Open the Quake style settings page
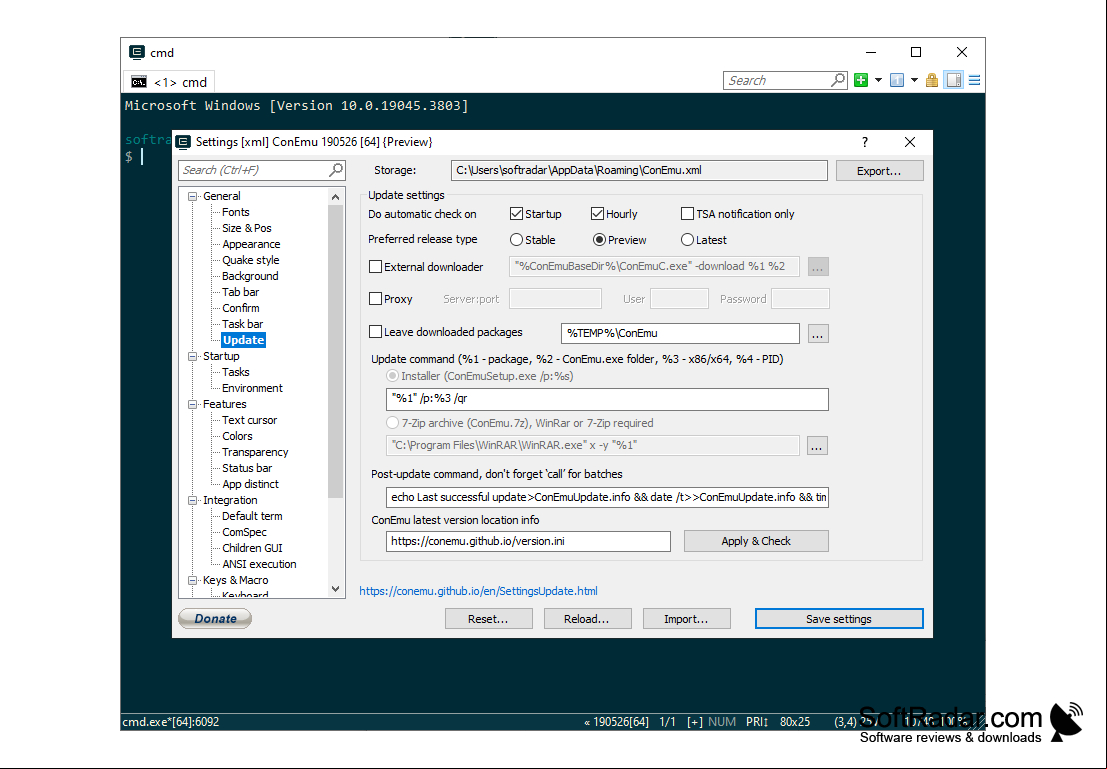Viewport: 1107px width, 769px height. (x=251, y=260)
